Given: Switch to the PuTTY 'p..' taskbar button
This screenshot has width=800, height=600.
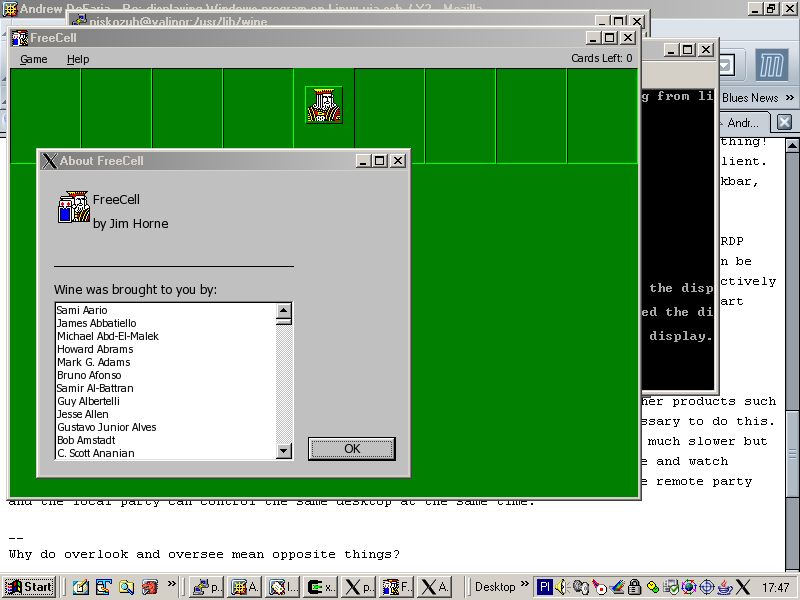Looking at the screenshot, I should coord(206,587).
